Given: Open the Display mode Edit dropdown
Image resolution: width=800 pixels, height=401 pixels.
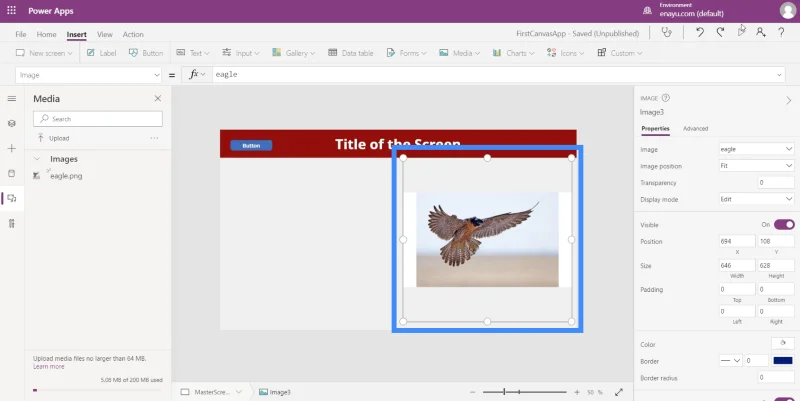Looking at the screenshot, I should [x=756, y=199].
